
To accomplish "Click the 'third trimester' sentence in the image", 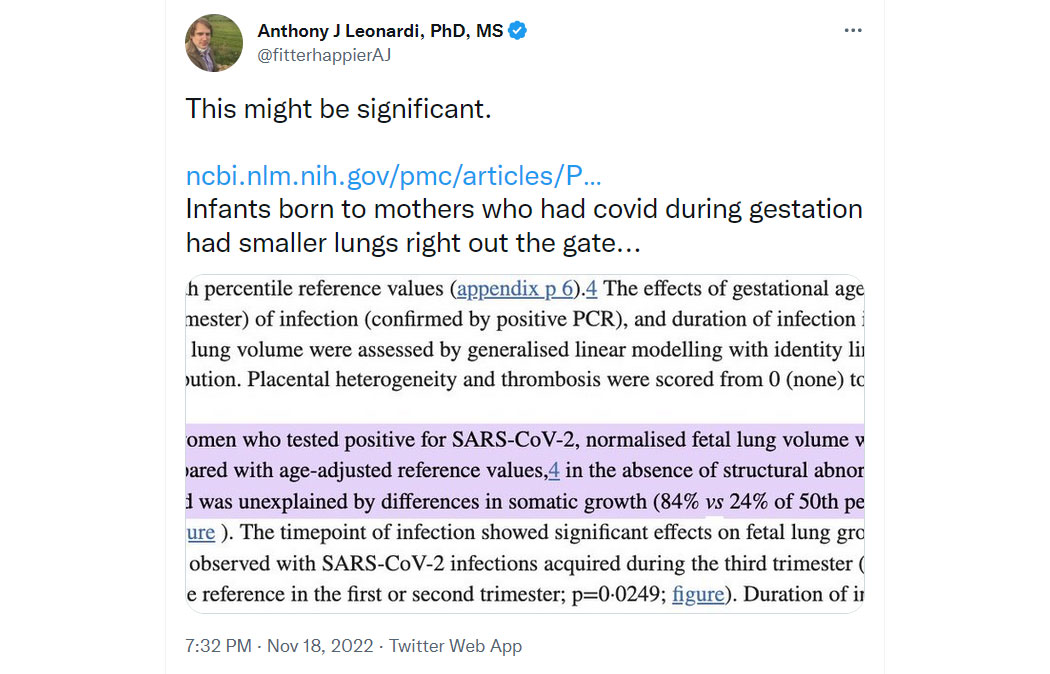I will pyautogui.click(x=525, y=564).
